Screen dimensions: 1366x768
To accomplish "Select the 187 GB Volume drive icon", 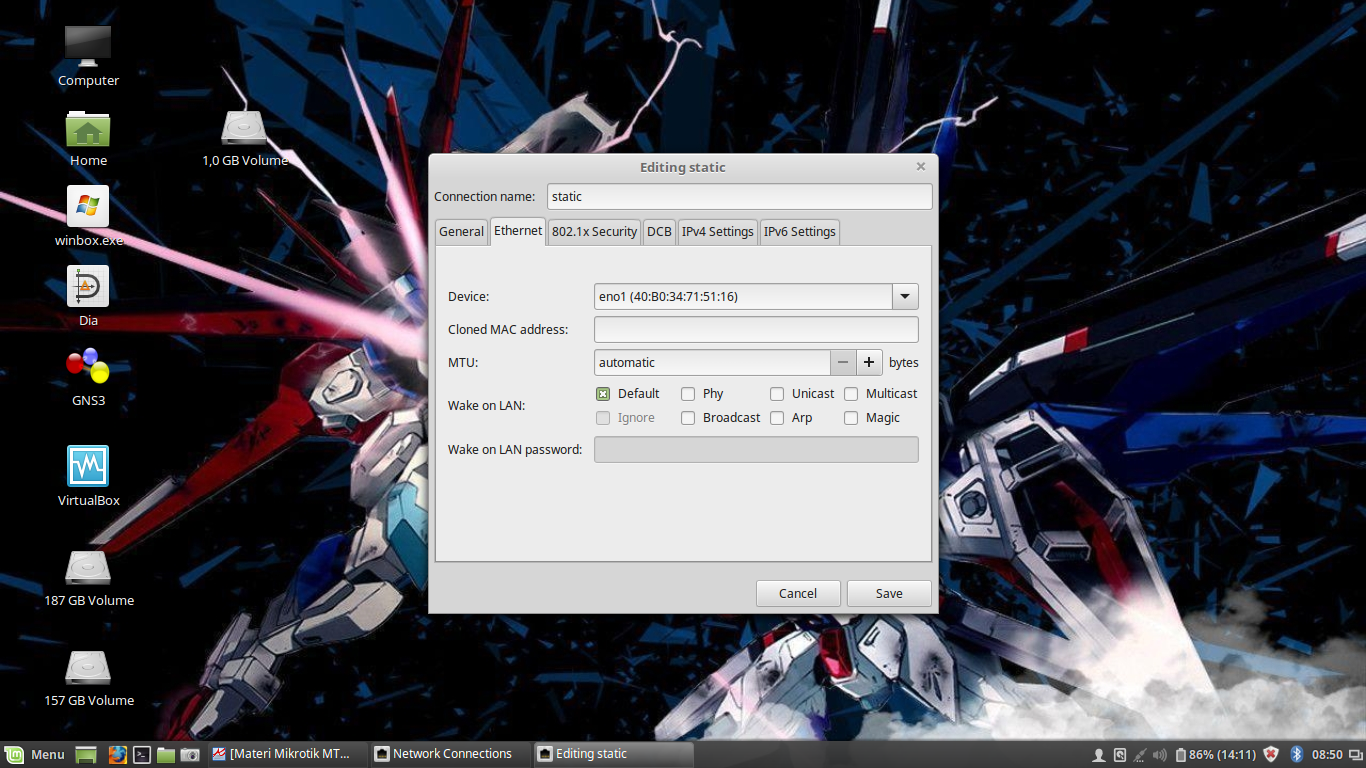I will click(88, 567).
